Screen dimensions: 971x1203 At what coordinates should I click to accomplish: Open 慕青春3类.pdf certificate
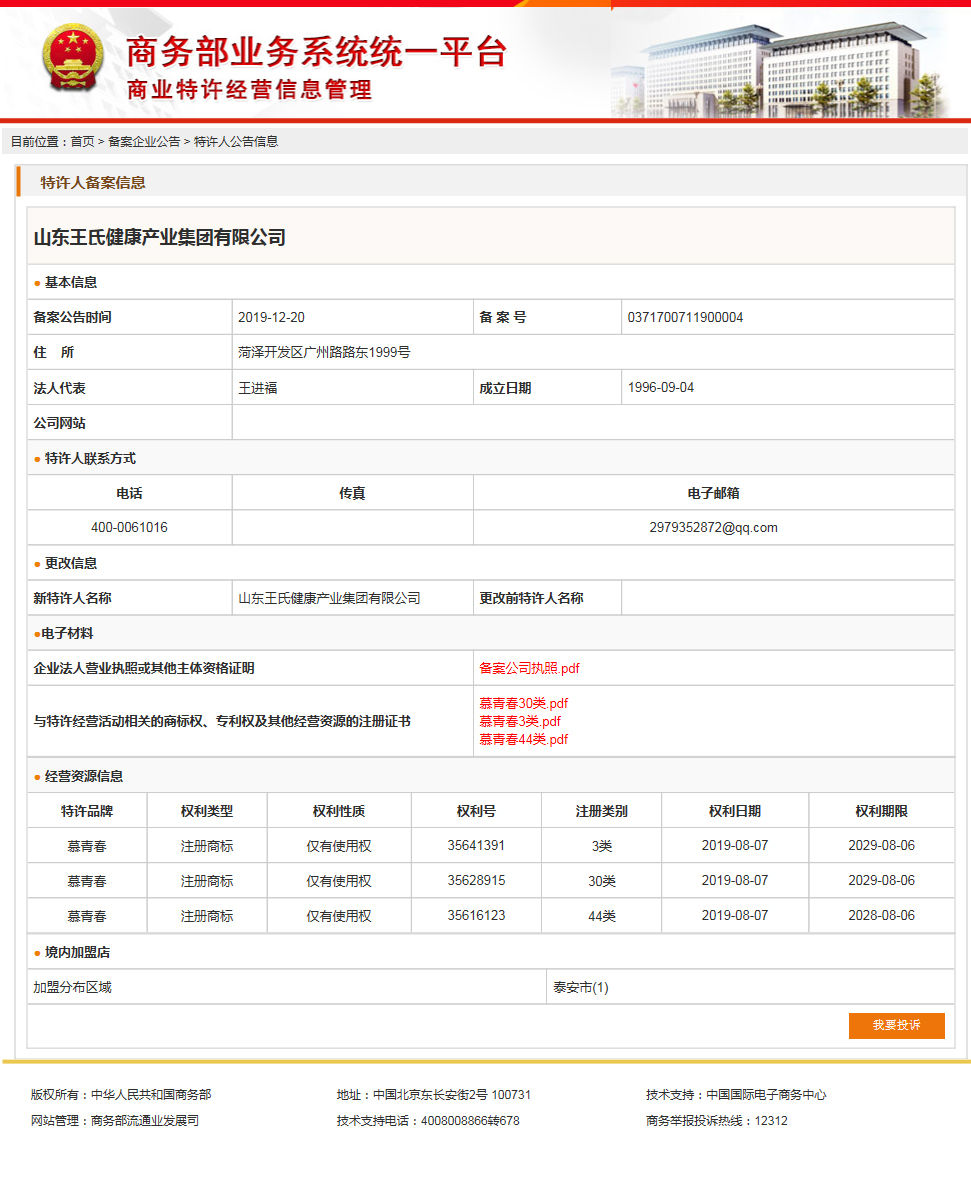[520, 721]
